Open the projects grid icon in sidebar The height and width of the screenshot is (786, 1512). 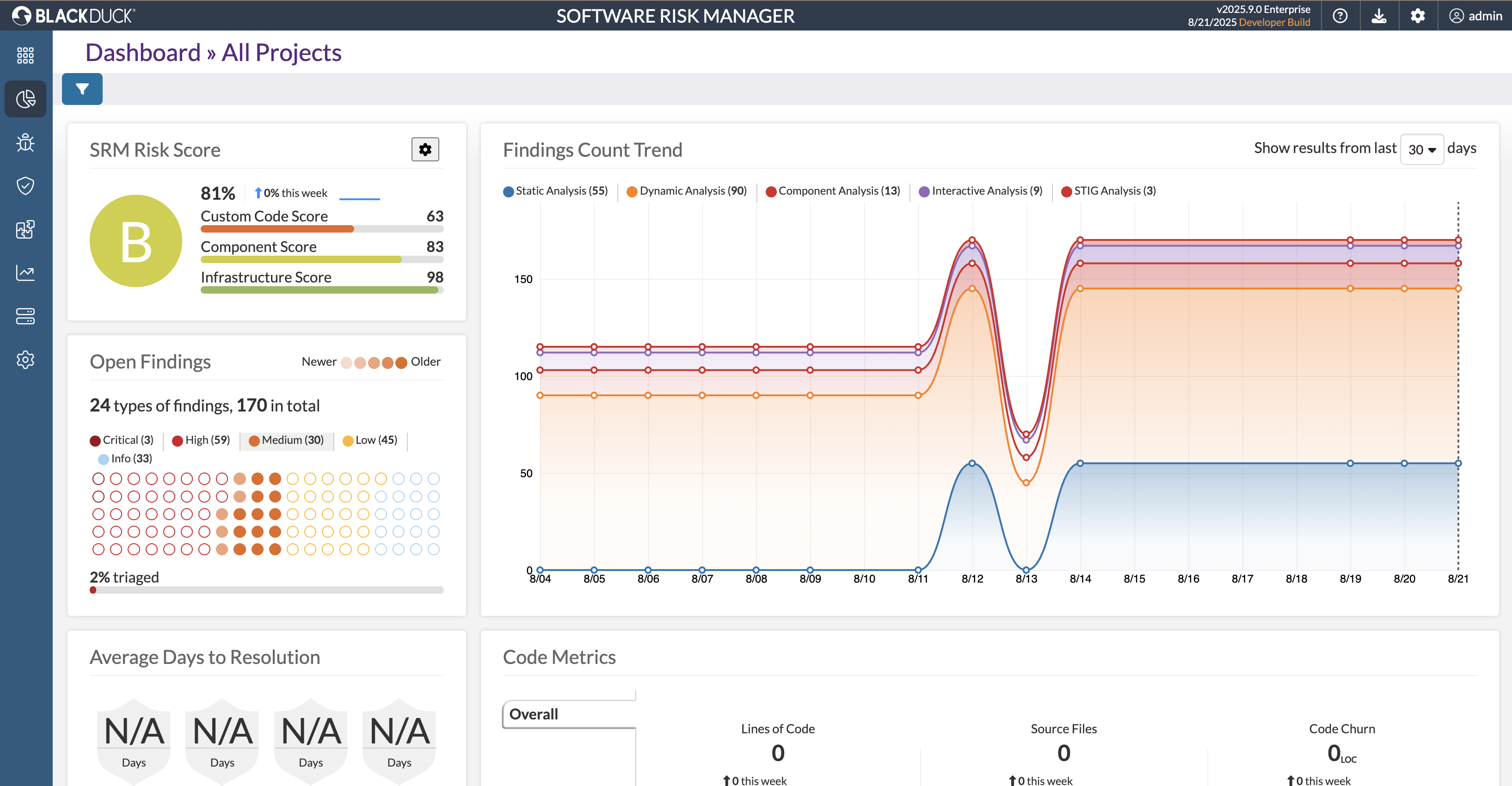(25, 55)
